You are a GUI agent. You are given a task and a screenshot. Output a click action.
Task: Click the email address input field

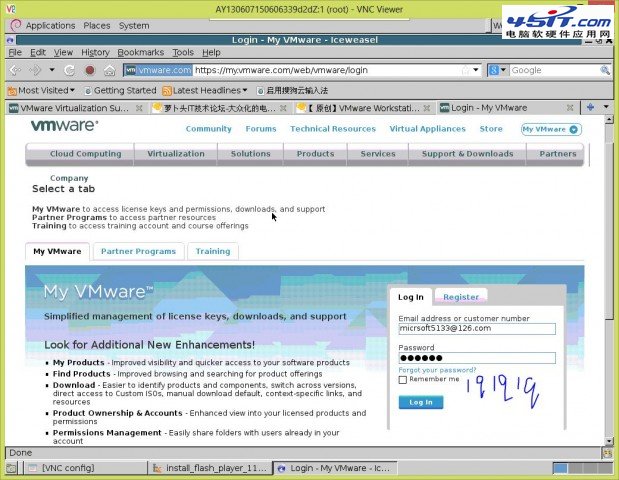pyautogui.click(x=477, y=328)
